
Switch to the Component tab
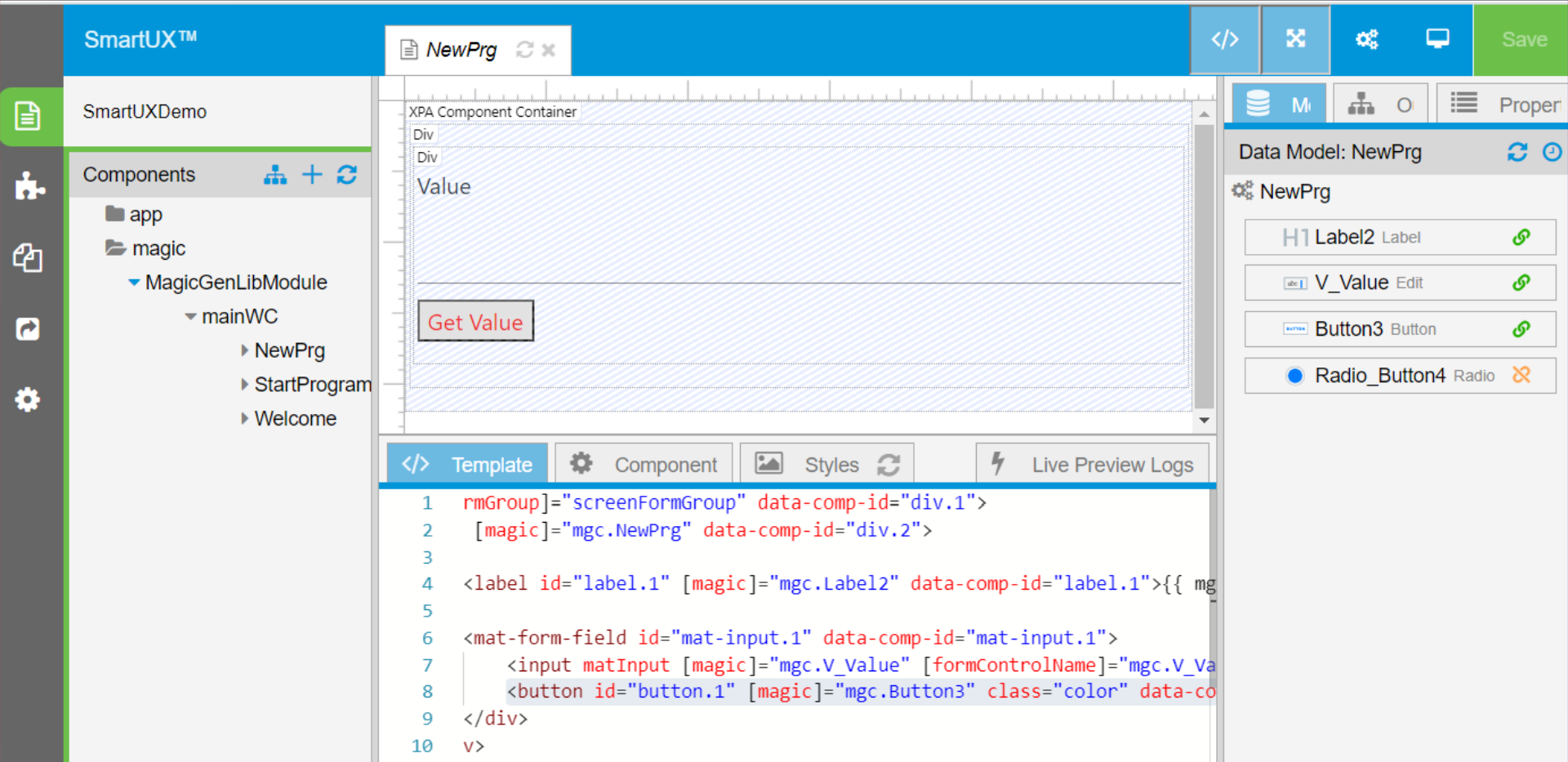point(647,464)
